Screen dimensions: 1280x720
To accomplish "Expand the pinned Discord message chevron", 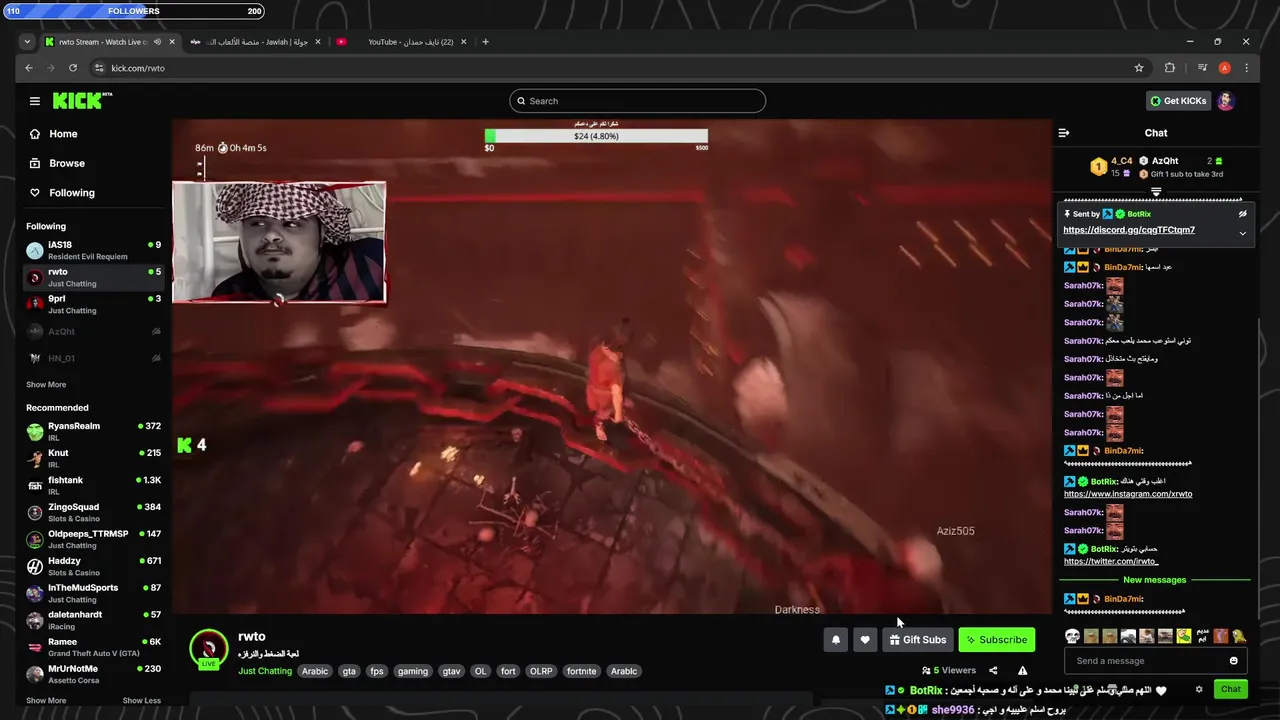I will click(1243, 233).
